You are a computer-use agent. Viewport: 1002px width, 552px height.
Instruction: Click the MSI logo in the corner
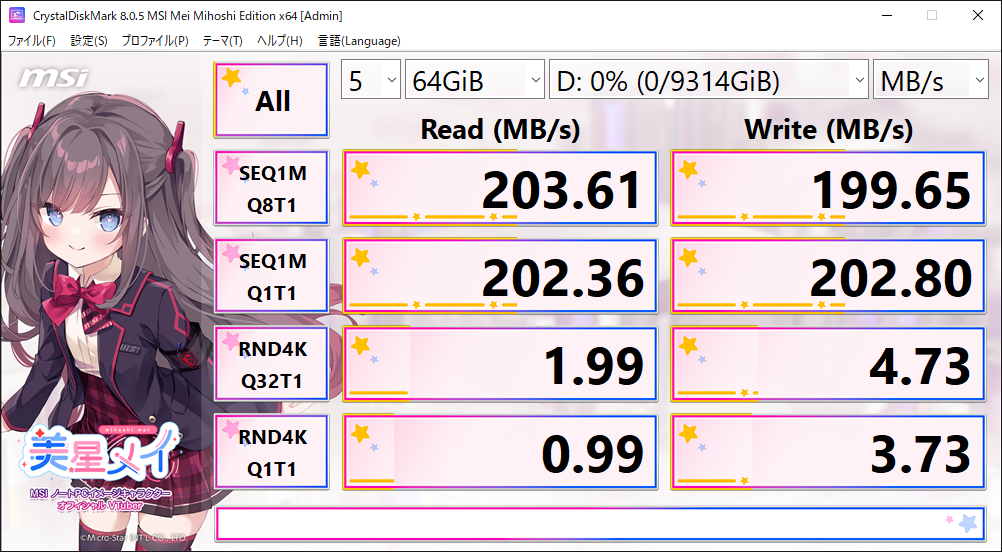pos(54,78)
